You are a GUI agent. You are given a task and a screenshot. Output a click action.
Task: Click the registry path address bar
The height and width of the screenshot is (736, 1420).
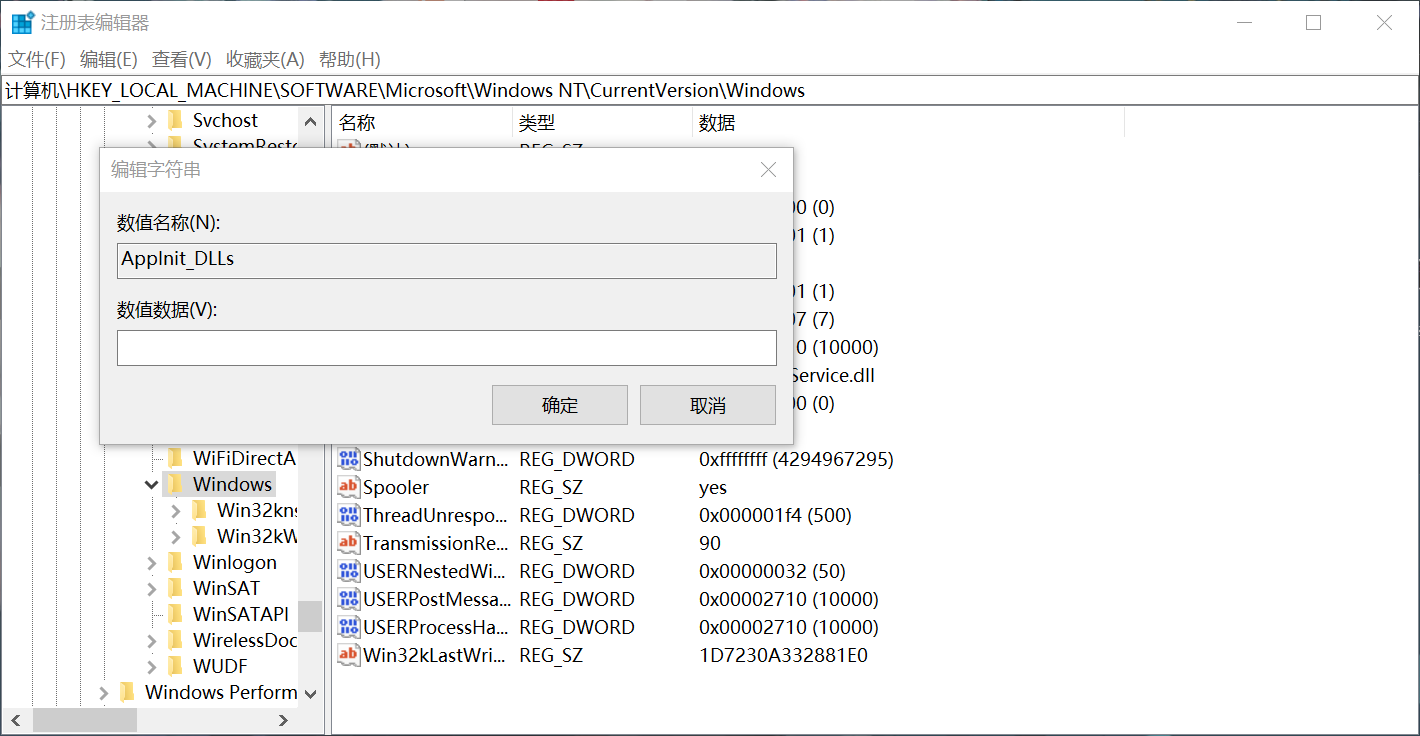click(x=710, y=91)
